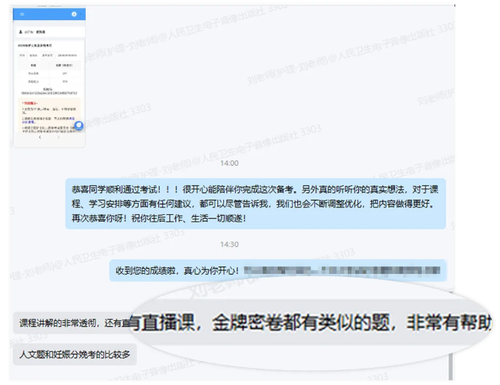Click the blue floating chat bubble icon
Image resolution: width=500 pixels, height=385 pixels.
point(79,126)
